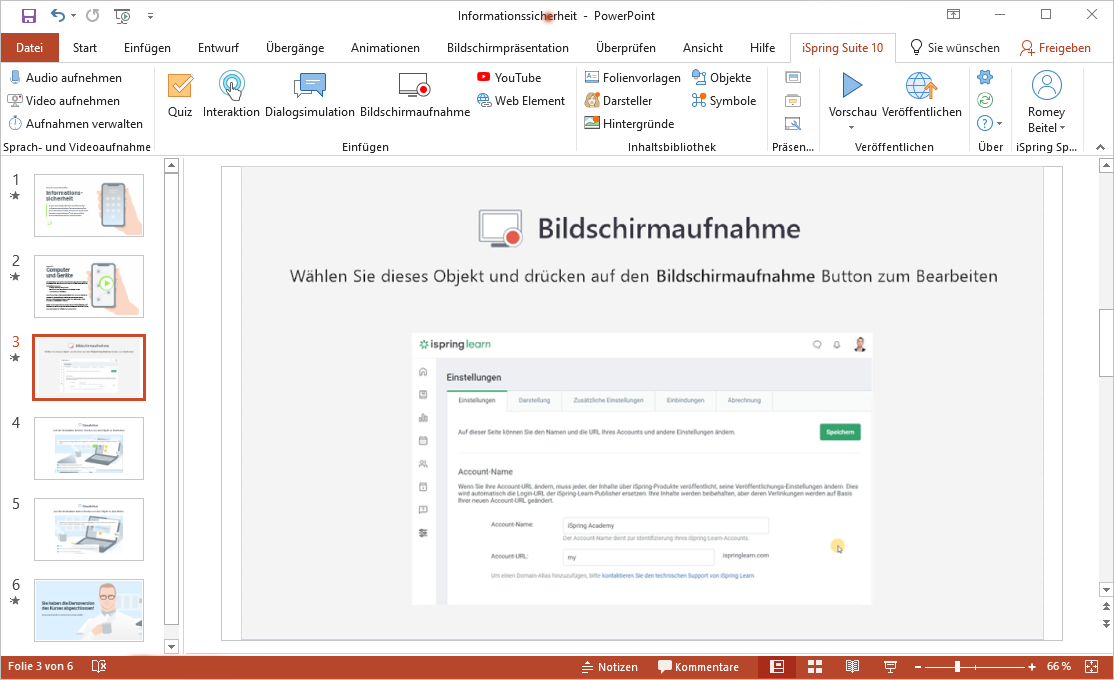Screen dimensions: 1114x680
Task: Undo the last action
Action: tap(58, 16)
